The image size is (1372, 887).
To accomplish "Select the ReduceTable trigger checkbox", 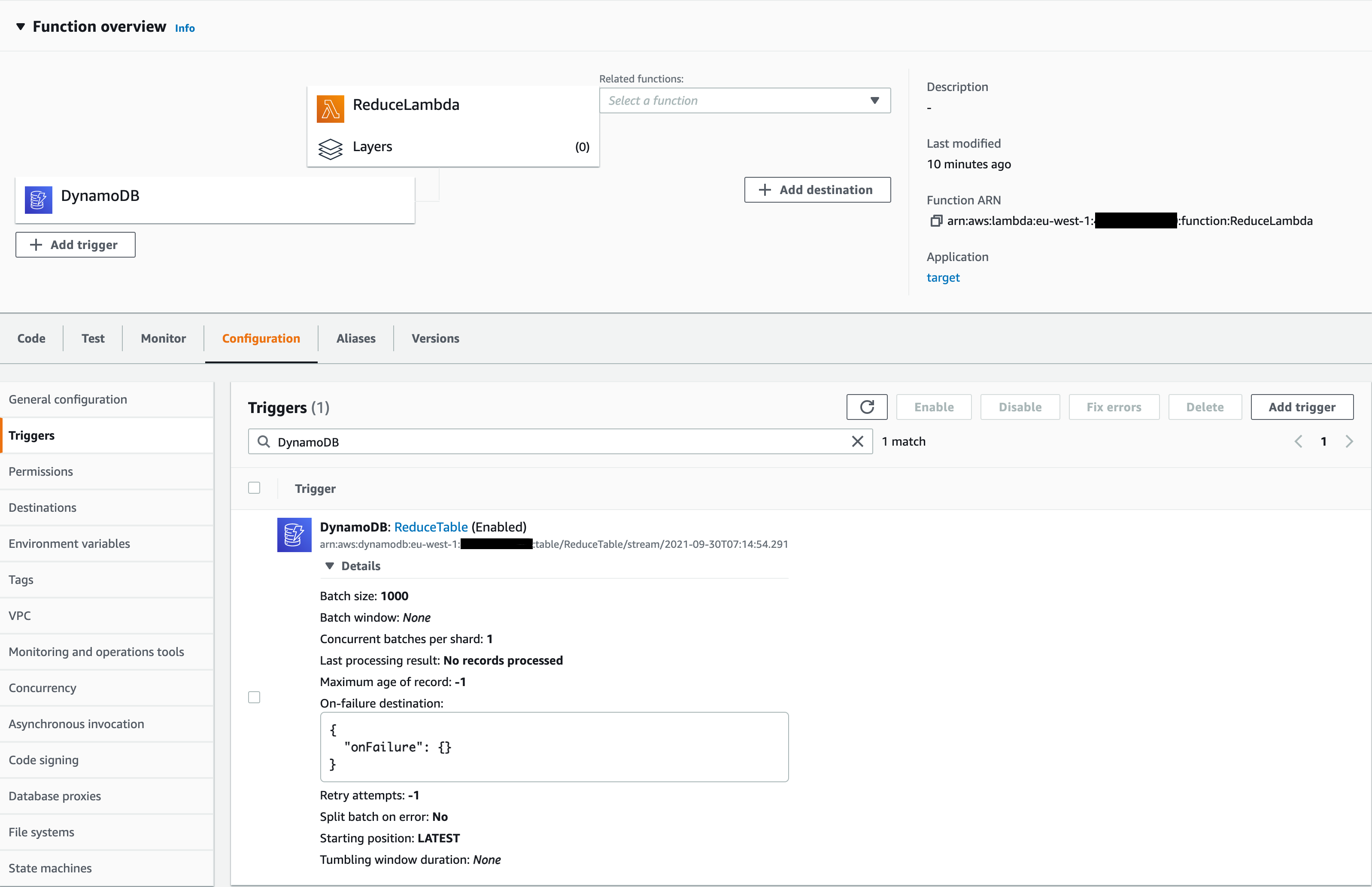I will (x=254, y=697).
